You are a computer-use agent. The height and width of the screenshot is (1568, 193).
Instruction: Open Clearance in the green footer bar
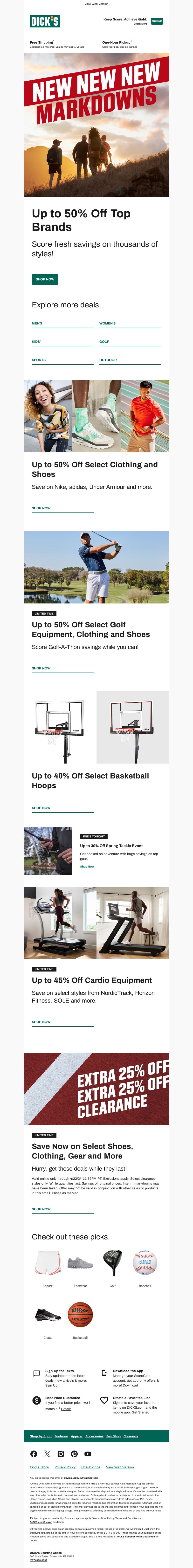pyautogui.click(x=131, y=1436)
